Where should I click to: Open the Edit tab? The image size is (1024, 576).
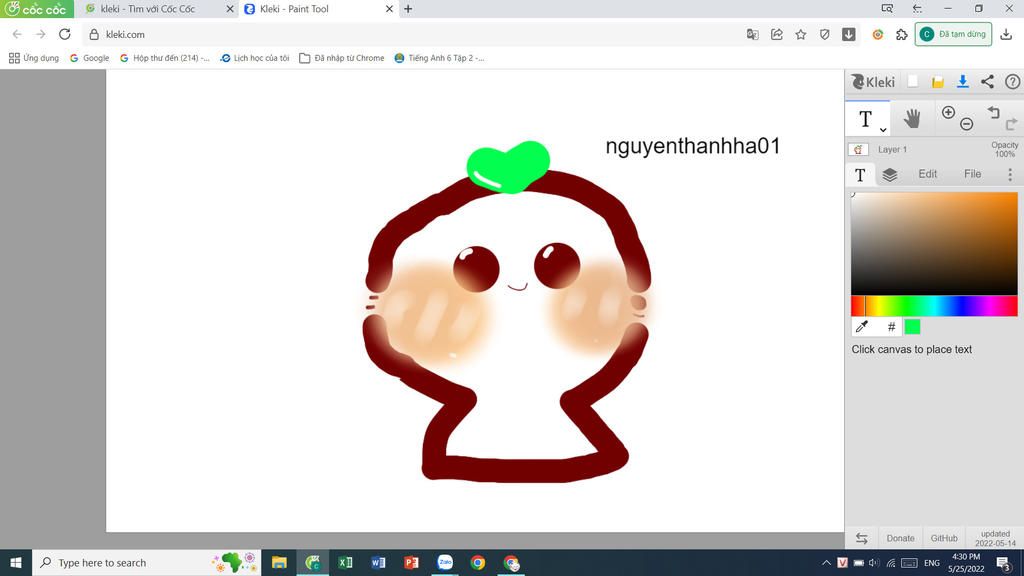click(927, 174)
